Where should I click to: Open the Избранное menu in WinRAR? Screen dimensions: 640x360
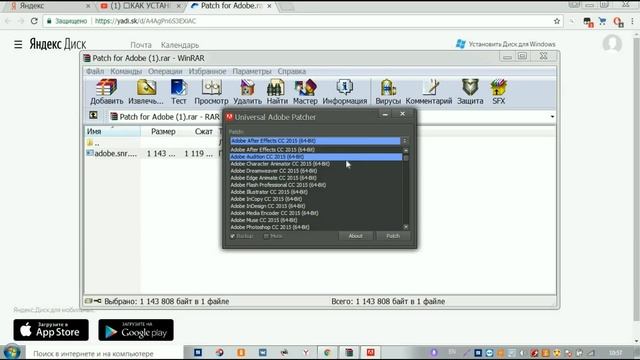pyautogui.click(x=207, y=71)
